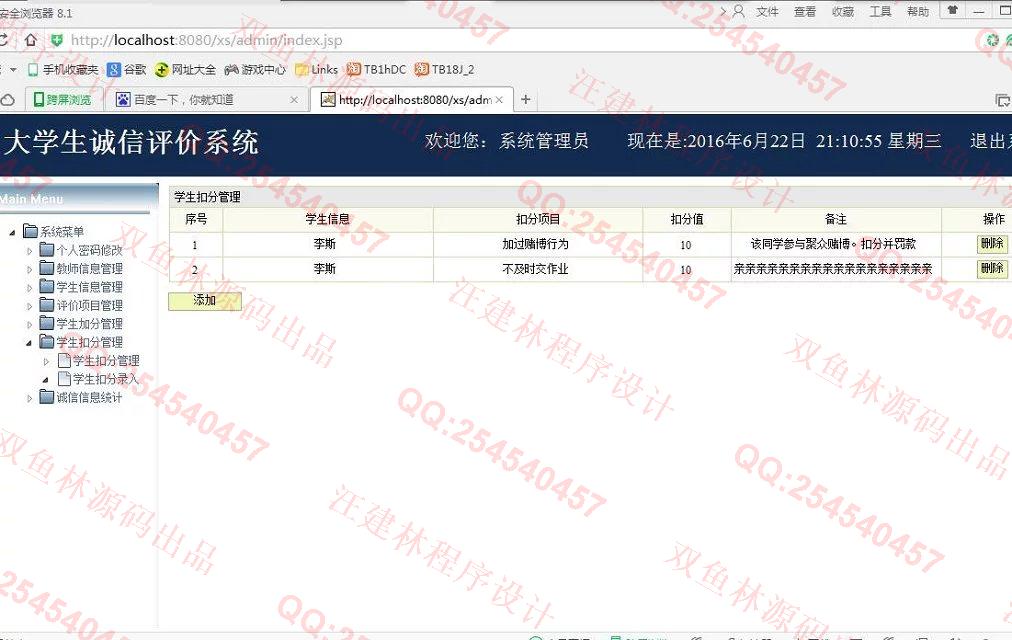The image size is (1012, 640).
Task: Click the 扣分值 column header
Action: click(x=687, y=219)
